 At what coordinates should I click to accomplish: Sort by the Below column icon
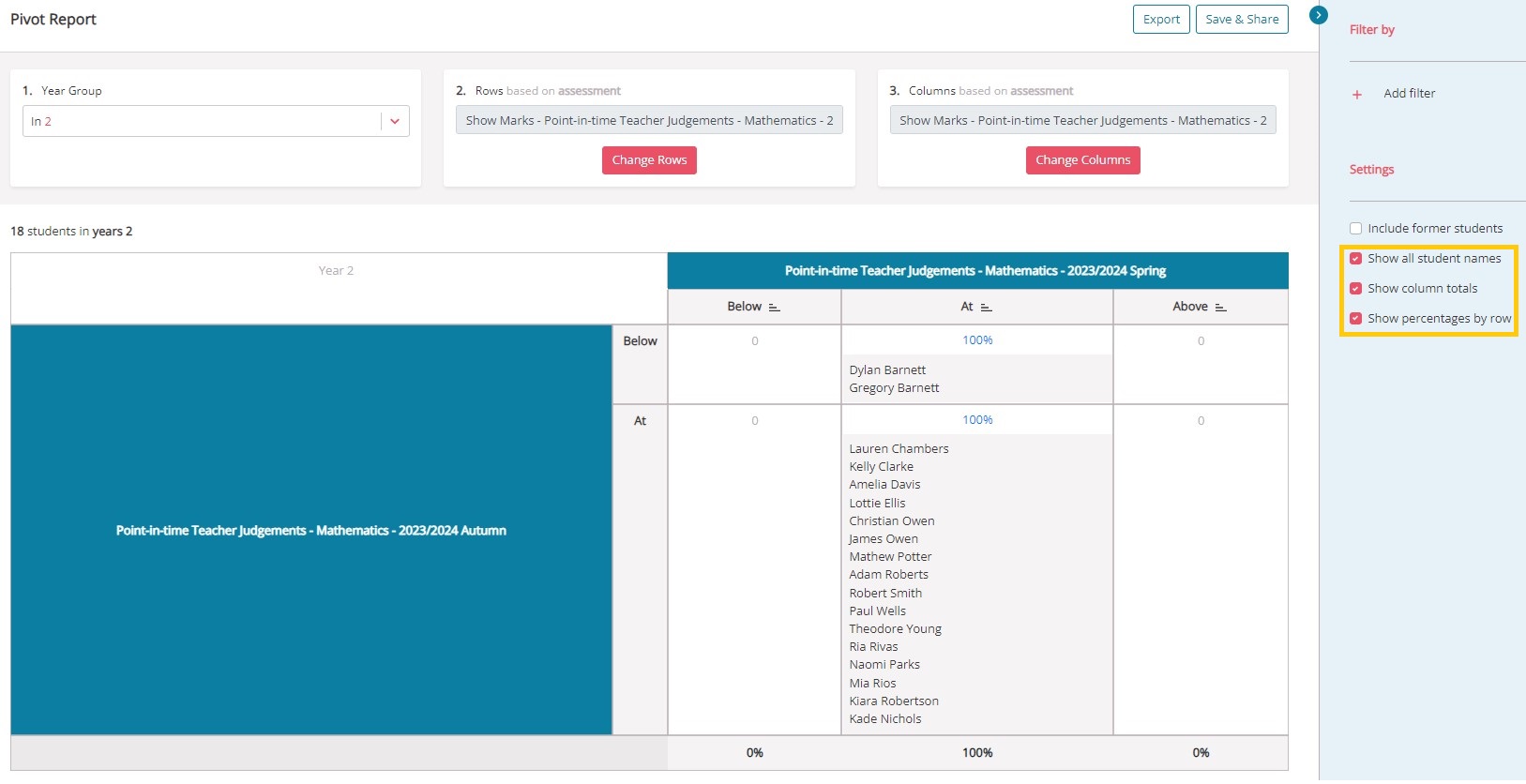(774, 308)
